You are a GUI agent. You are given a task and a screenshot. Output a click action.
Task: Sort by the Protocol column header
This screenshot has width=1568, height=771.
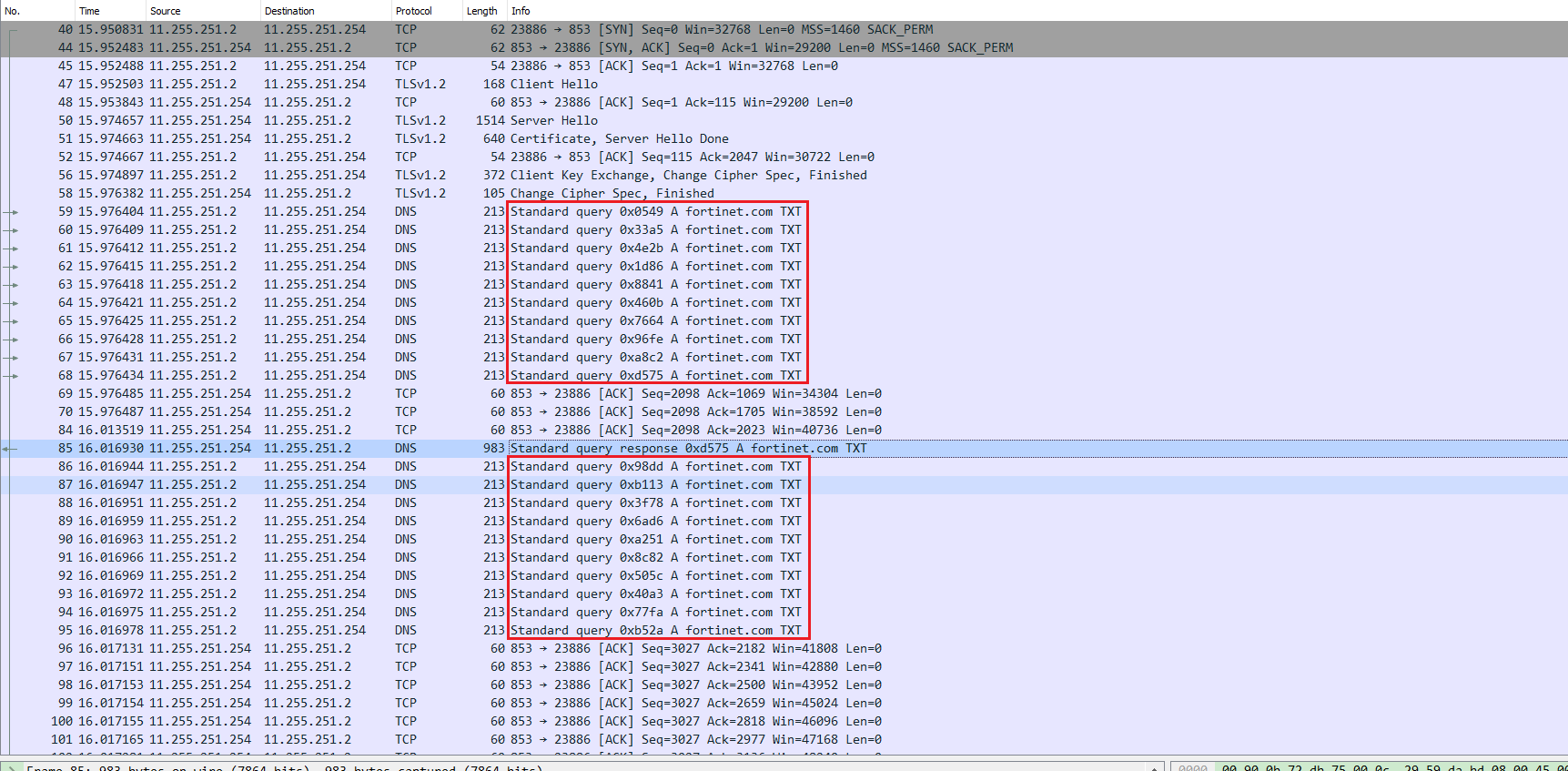click(426, 11)
